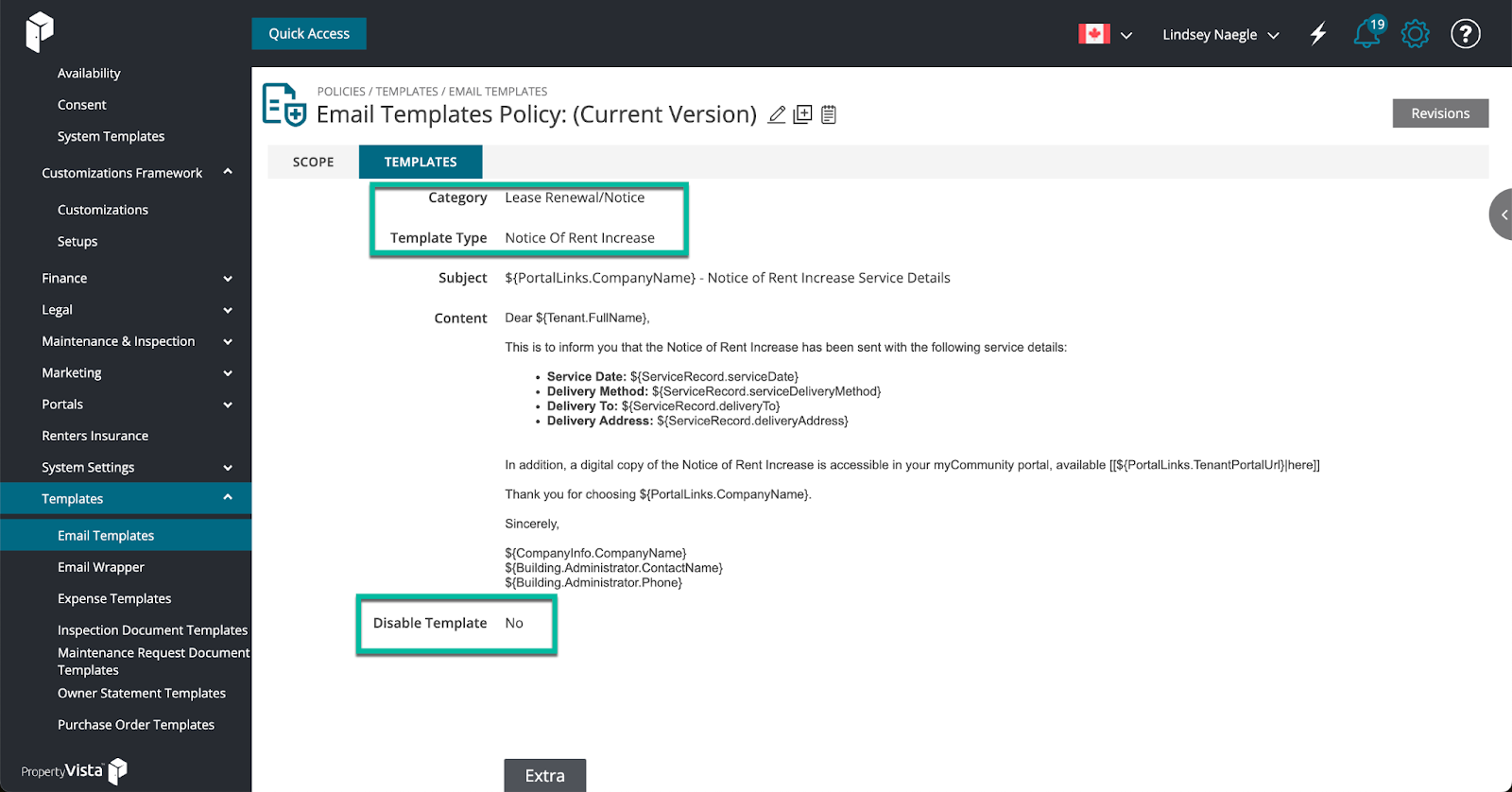Open Setups in the sidebar

(77, 241)
